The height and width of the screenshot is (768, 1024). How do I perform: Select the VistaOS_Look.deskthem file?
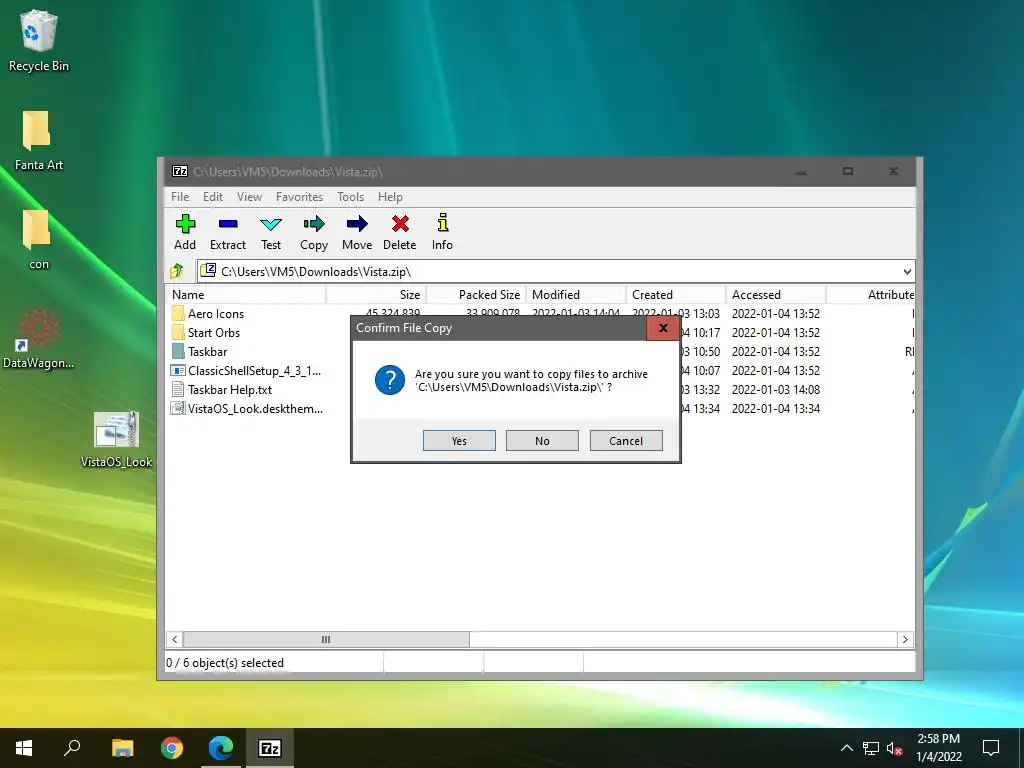[247, 408]
